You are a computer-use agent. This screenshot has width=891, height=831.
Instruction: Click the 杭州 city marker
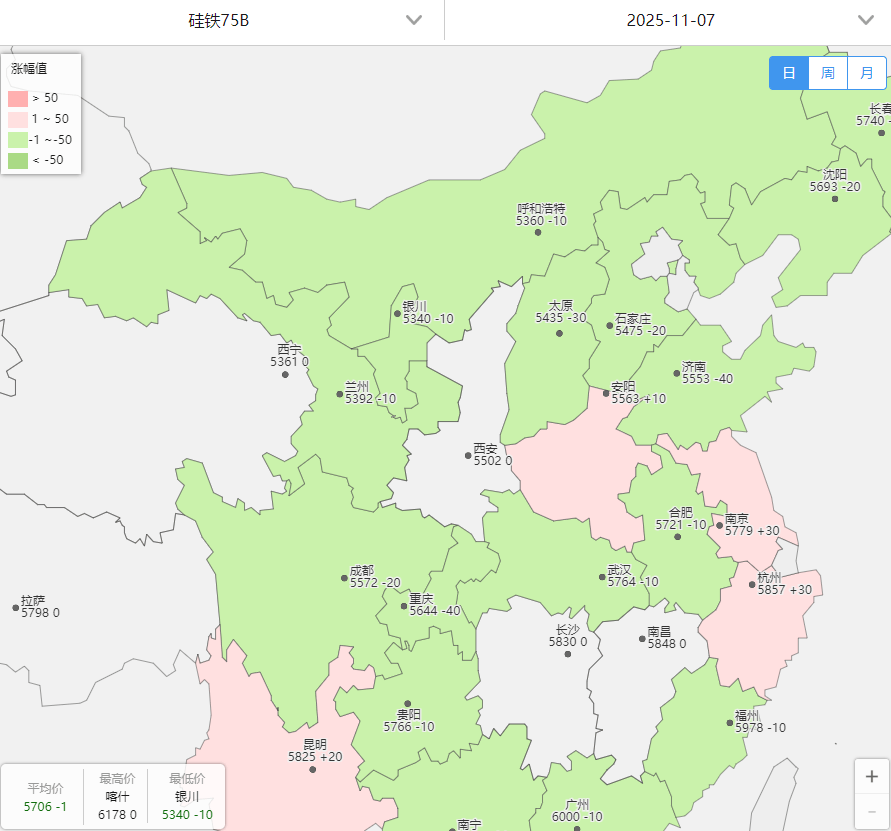[x=752, y=585]
